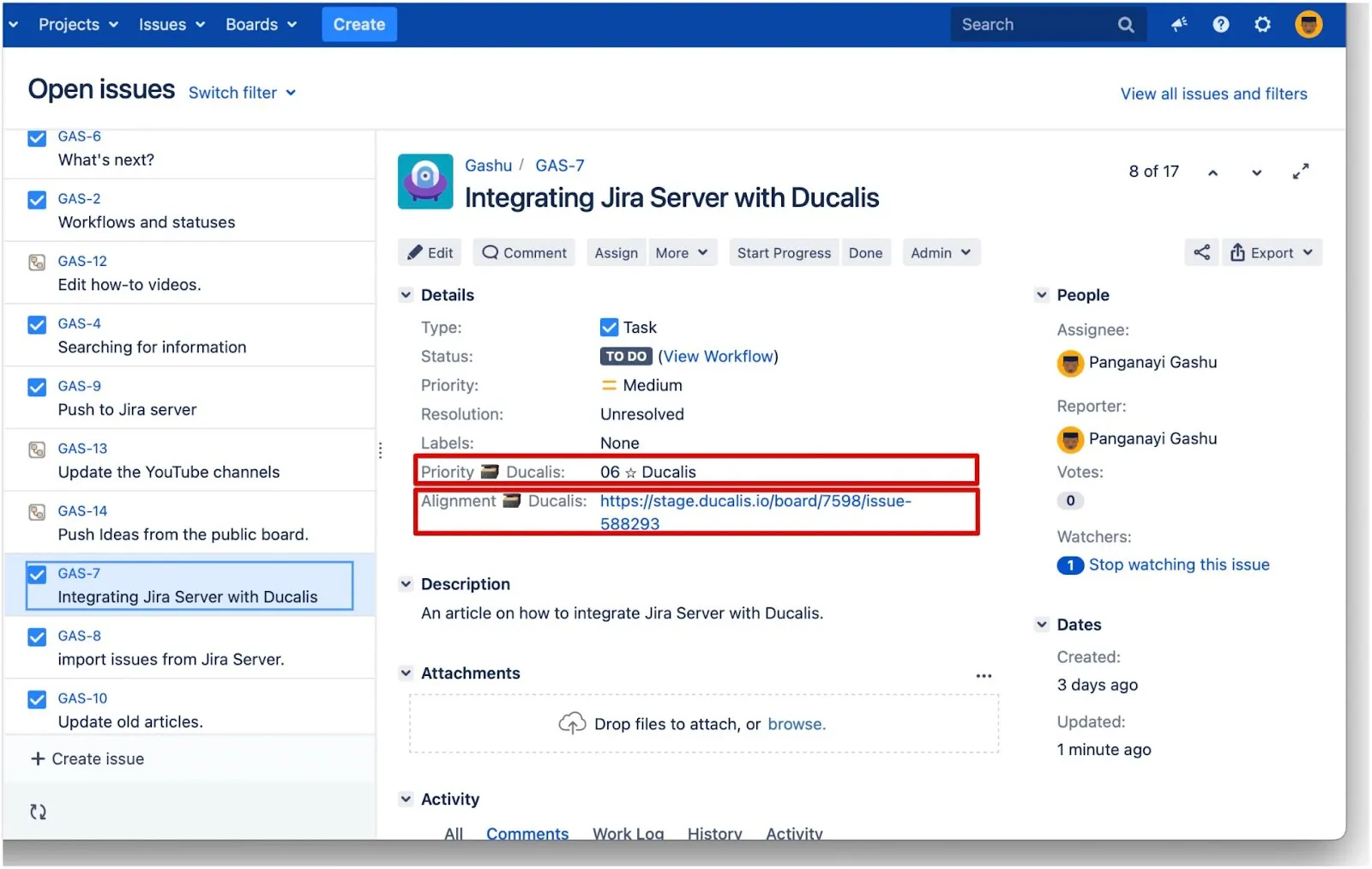Expand issue to full screen view
The height and width of the screenshot is (869, 1372).
pos(1300,172)
